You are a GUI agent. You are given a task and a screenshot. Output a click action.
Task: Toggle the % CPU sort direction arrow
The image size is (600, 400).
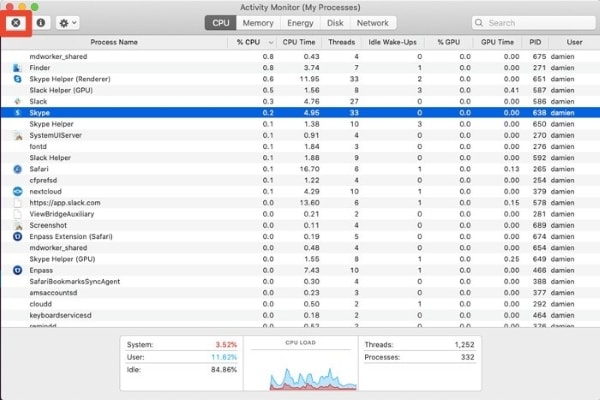pos(271,42)
